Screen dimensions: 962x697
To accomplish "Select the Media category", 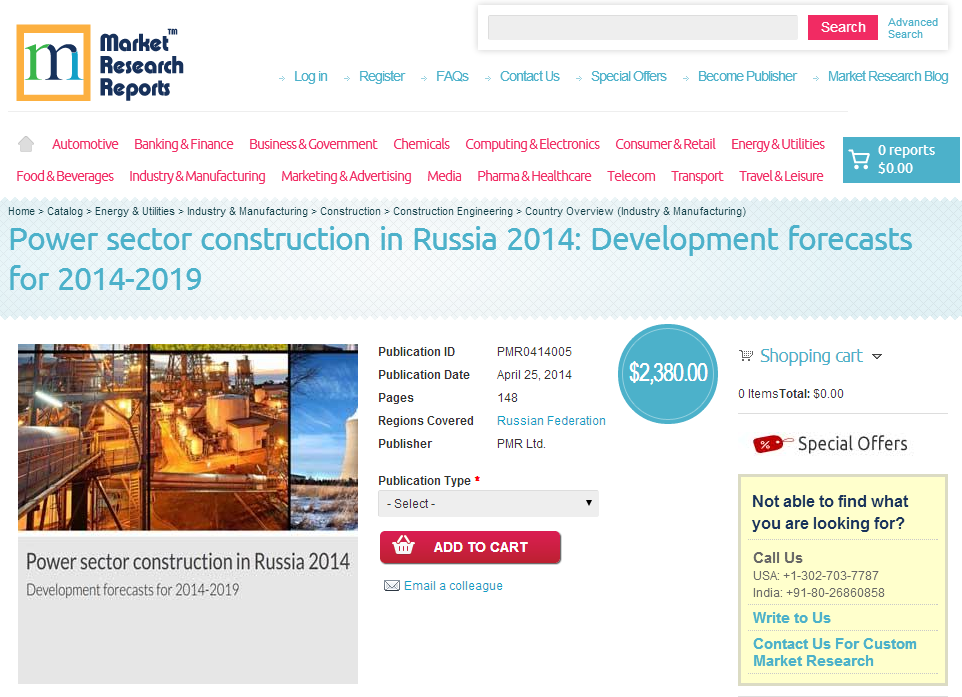I will [x=444, y=176].
